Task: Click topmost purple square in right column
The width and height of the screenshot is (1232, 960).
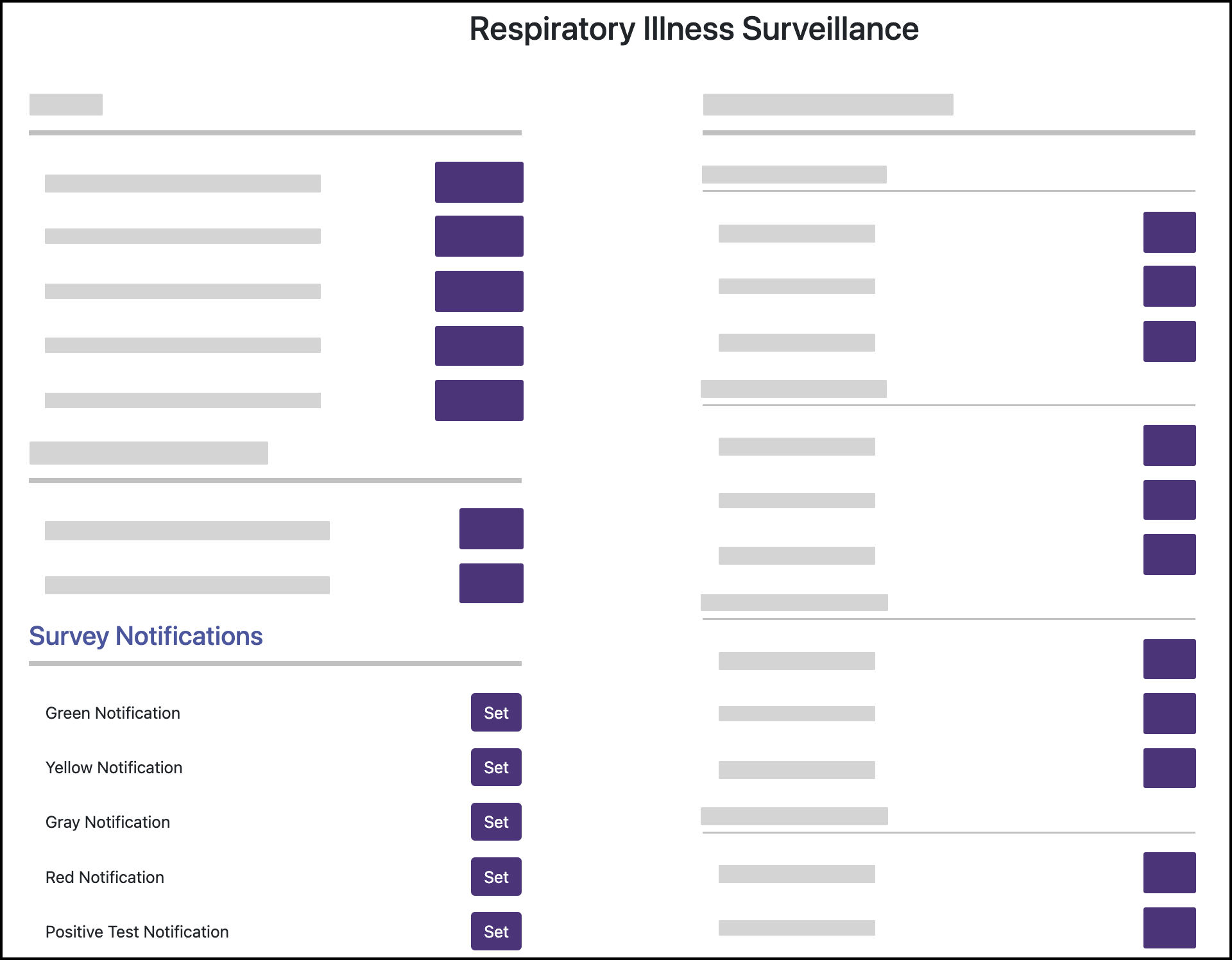Action: click(1169, 232)
